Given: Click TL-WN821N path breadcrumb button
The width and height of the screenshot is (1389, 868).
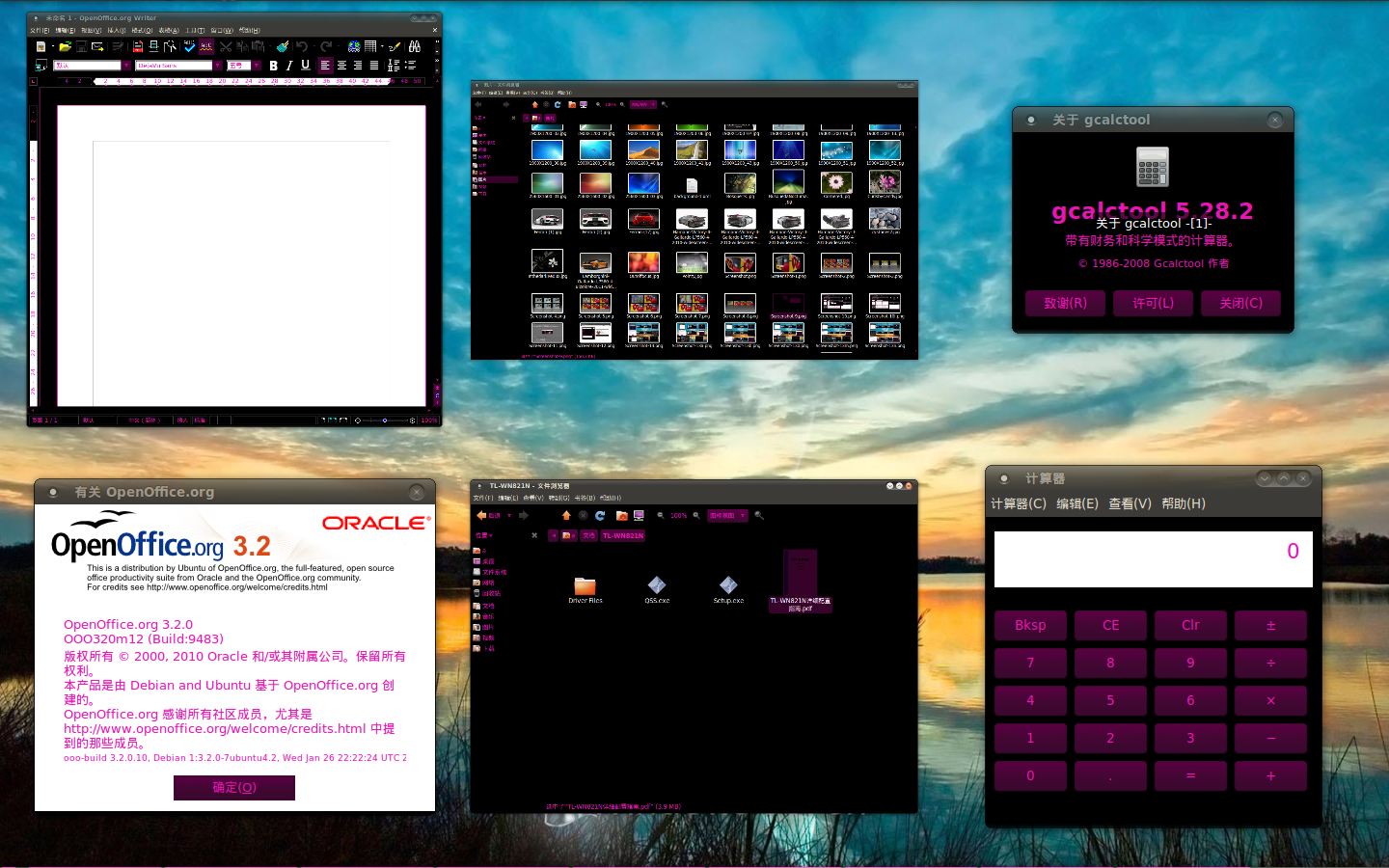Looking at the screenshot, I should tap(623, 535).
